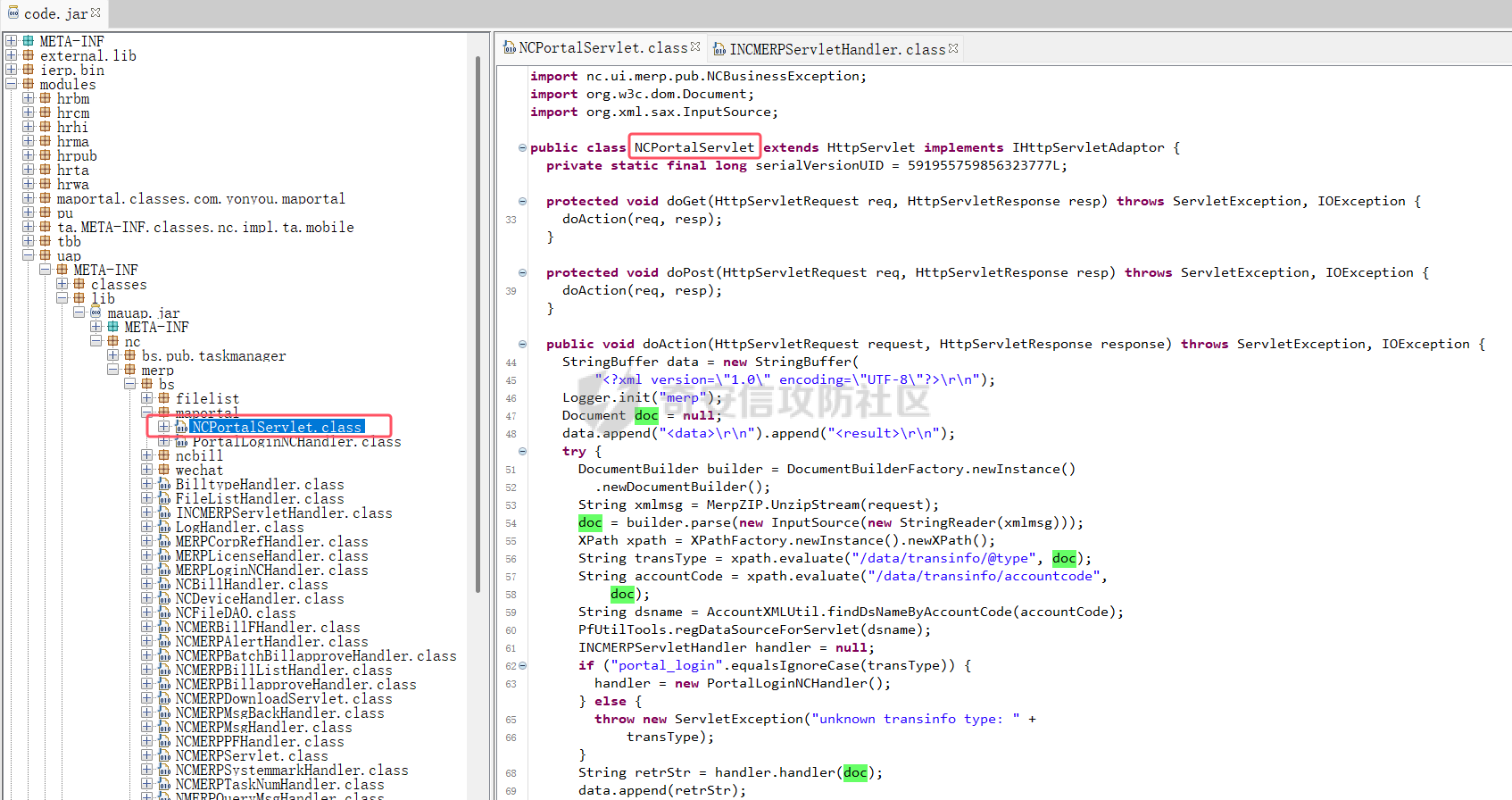Open NCMERPDownloadServlet.class from tree
1512x800 pixels.
(x=284, y=698)
